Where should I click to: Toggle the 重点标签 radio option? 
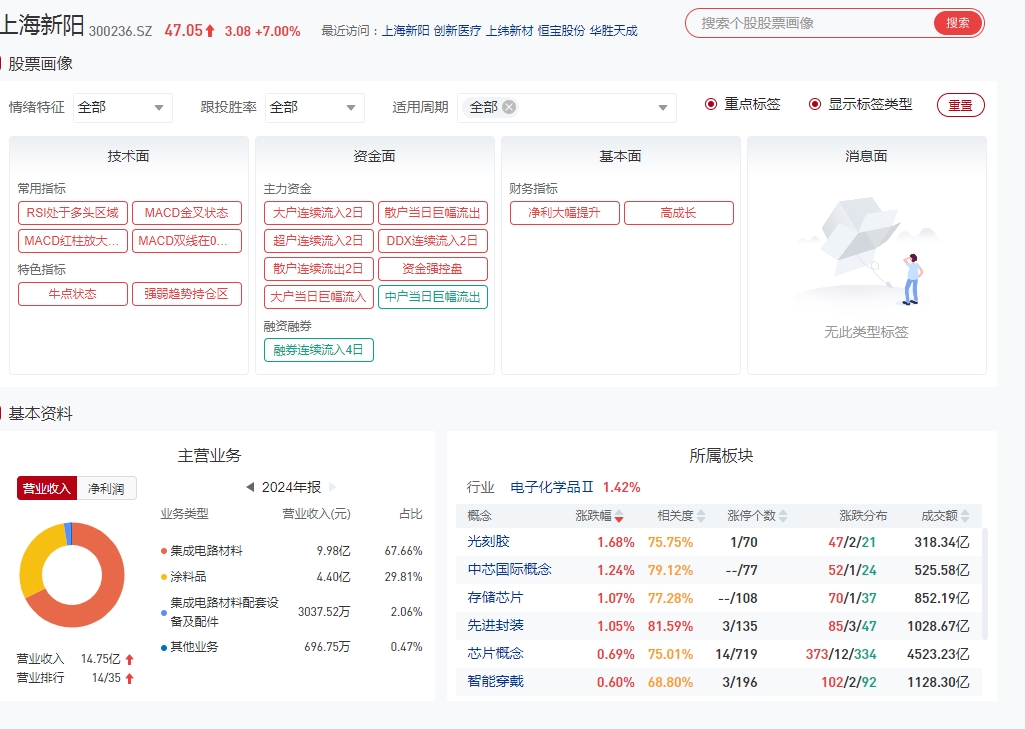[x=711, y=105]
